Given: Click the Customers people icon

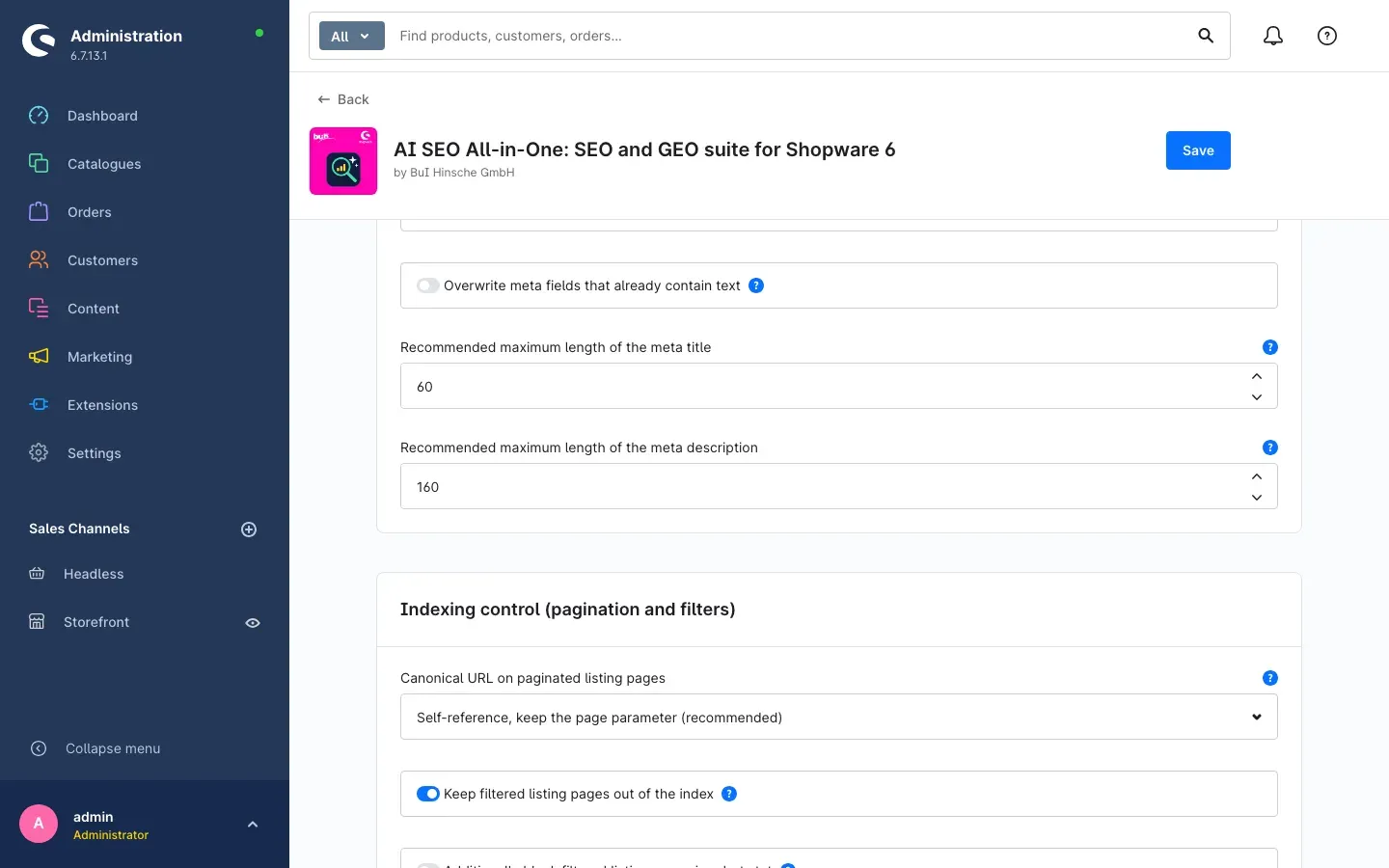Looking at the screenshot, I should point(39,260).
